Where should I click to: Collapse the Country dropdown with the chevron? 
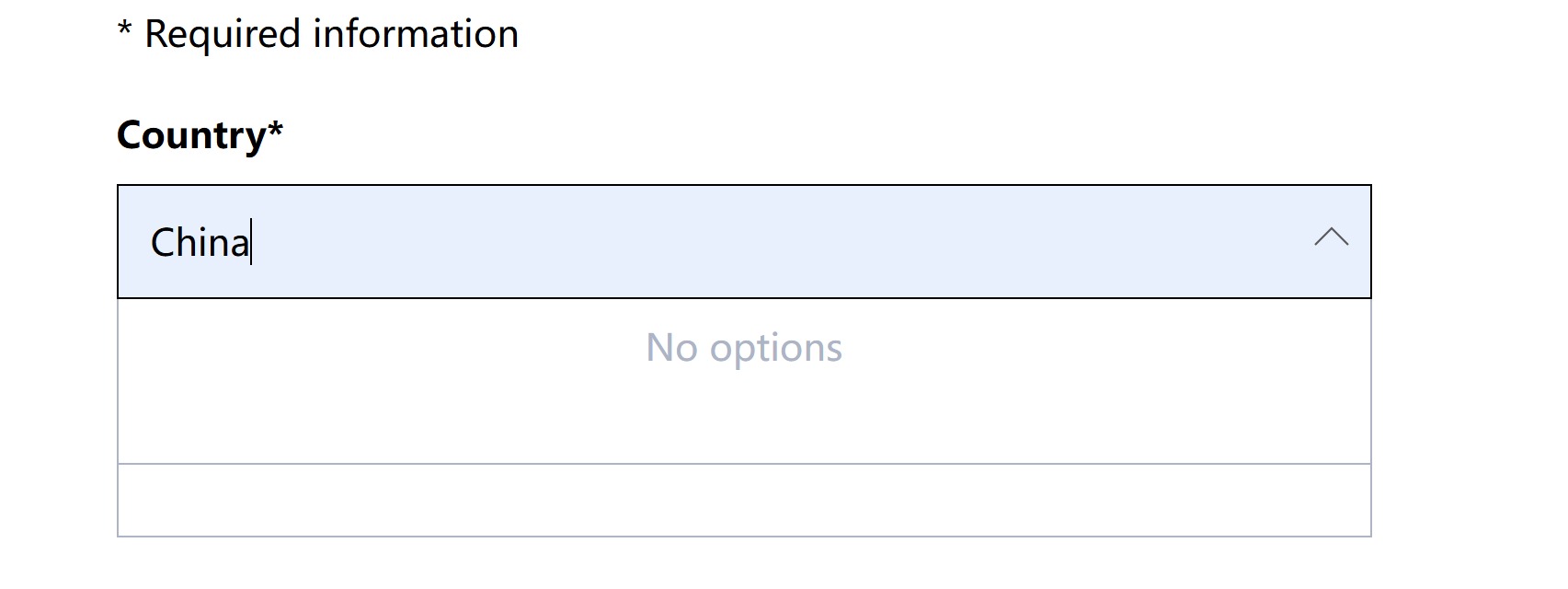pyautogui.click(x=1331, y=238)
